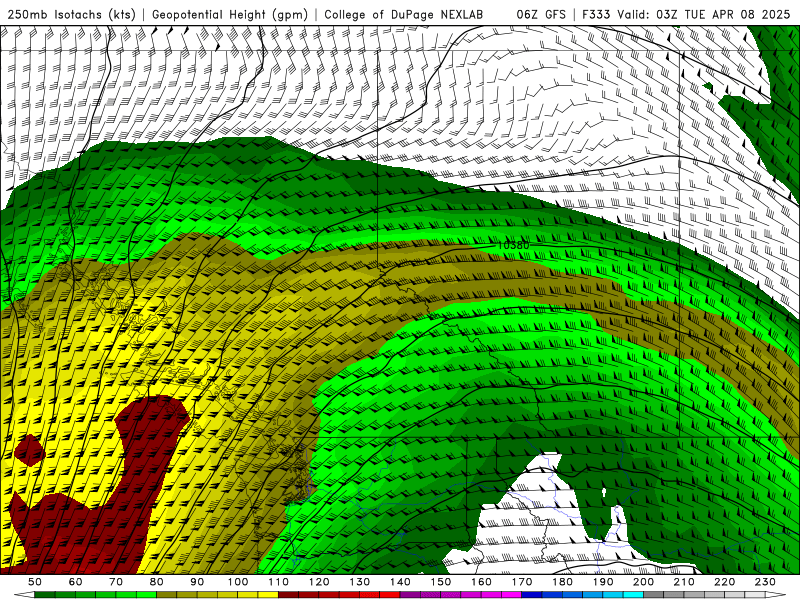Click the 50 value on the legend

tap(35, 582)
